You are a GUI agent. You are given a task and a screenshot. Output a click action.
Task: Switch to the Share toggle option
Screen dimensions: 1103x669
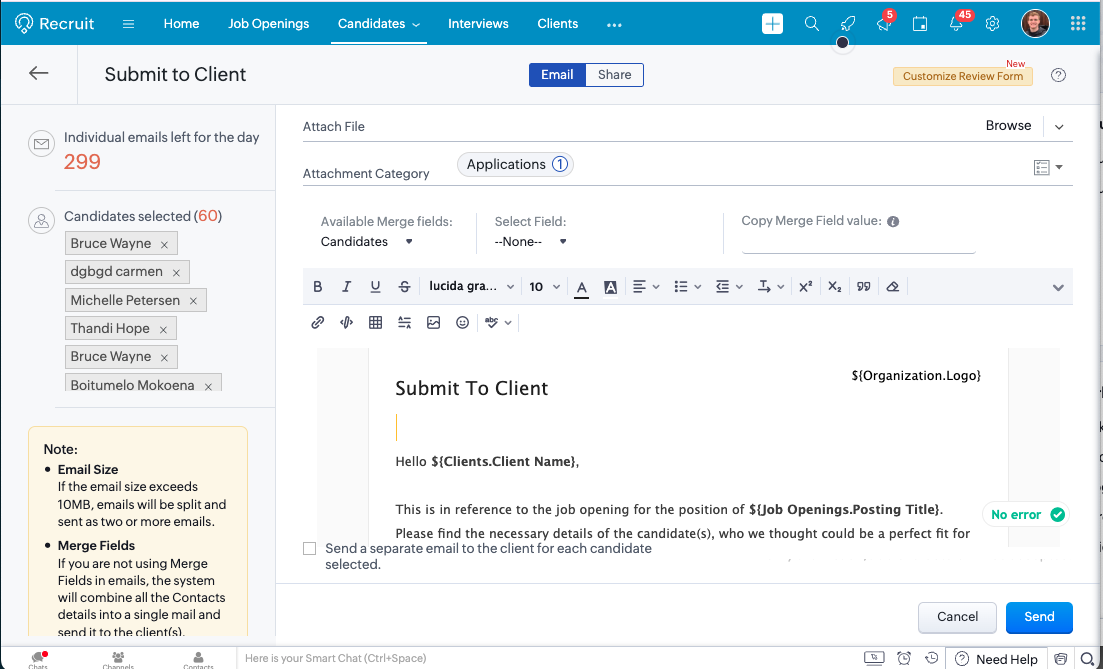(x=614, y=75)
